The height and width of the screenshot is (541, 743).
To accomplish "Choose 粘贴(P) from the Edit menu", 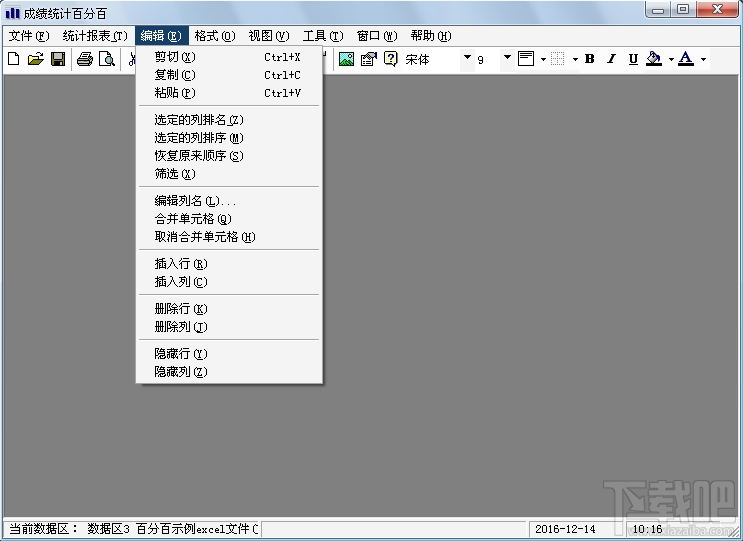I will (229, 93).
